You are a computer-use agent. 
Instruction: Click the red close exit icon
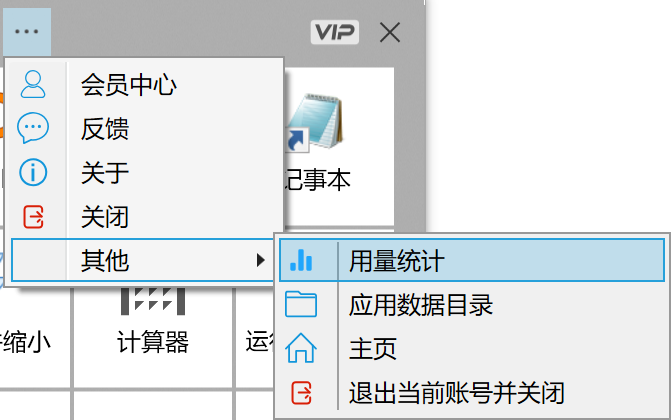tap(33, 217)
